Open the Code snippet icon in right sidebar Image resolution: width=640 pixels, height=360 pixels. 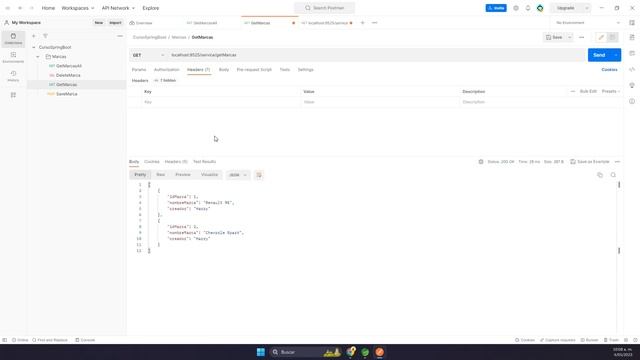[632, 69]
